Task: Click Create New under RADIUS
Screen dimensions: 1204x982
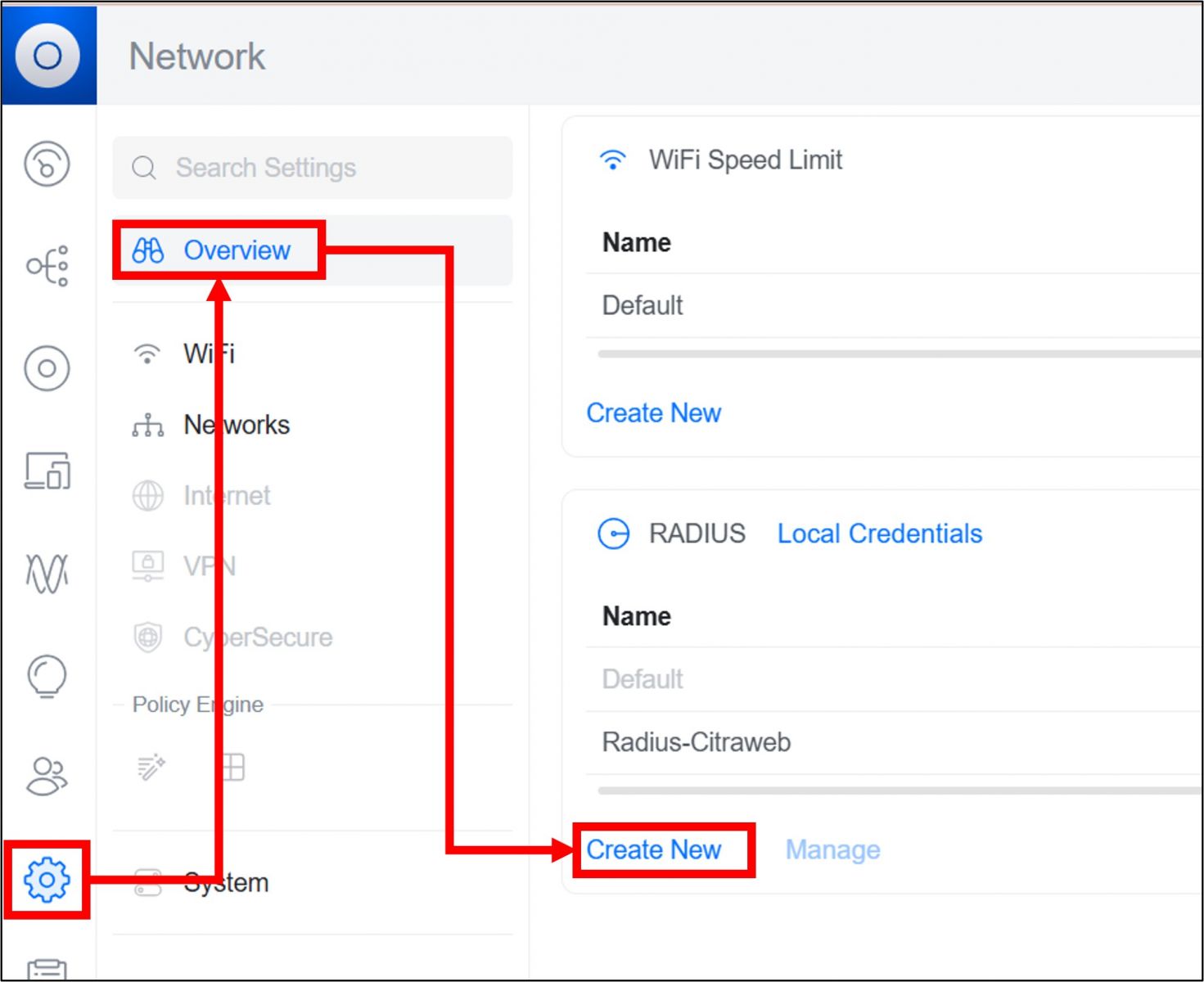Action: pos(653,850)
